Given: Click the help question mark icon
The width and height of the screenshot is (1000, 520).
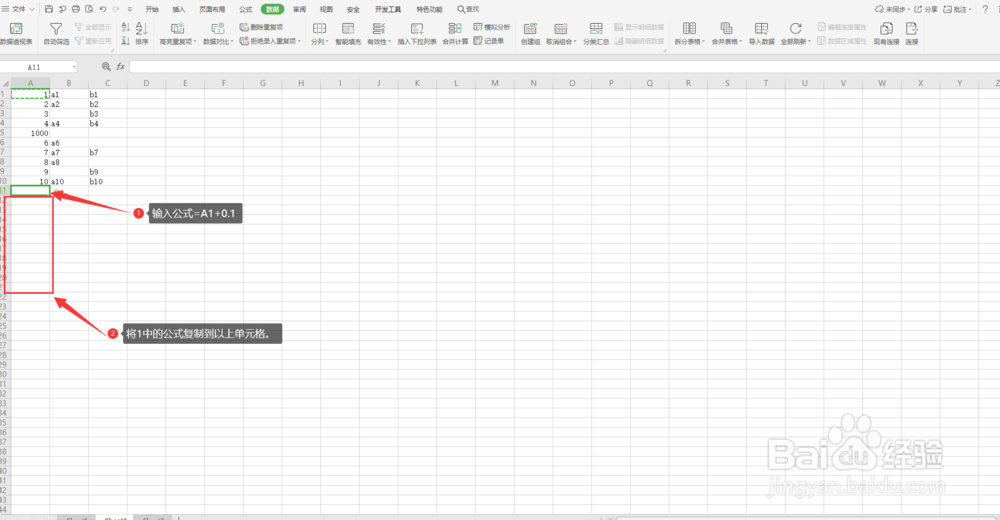Looking at the screenshot, I should click(985, 9).
